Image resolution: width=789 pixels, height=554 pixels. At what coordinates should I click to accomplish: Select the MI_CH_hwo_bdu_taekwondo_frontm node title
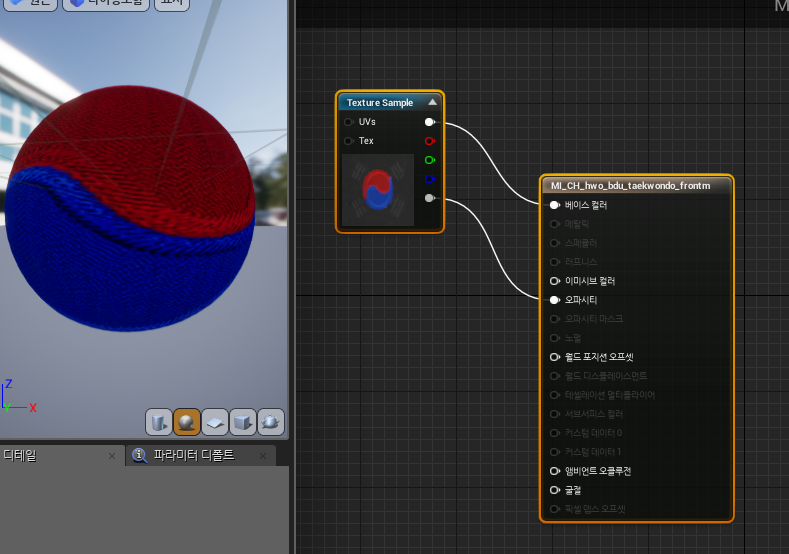point(630,186)
